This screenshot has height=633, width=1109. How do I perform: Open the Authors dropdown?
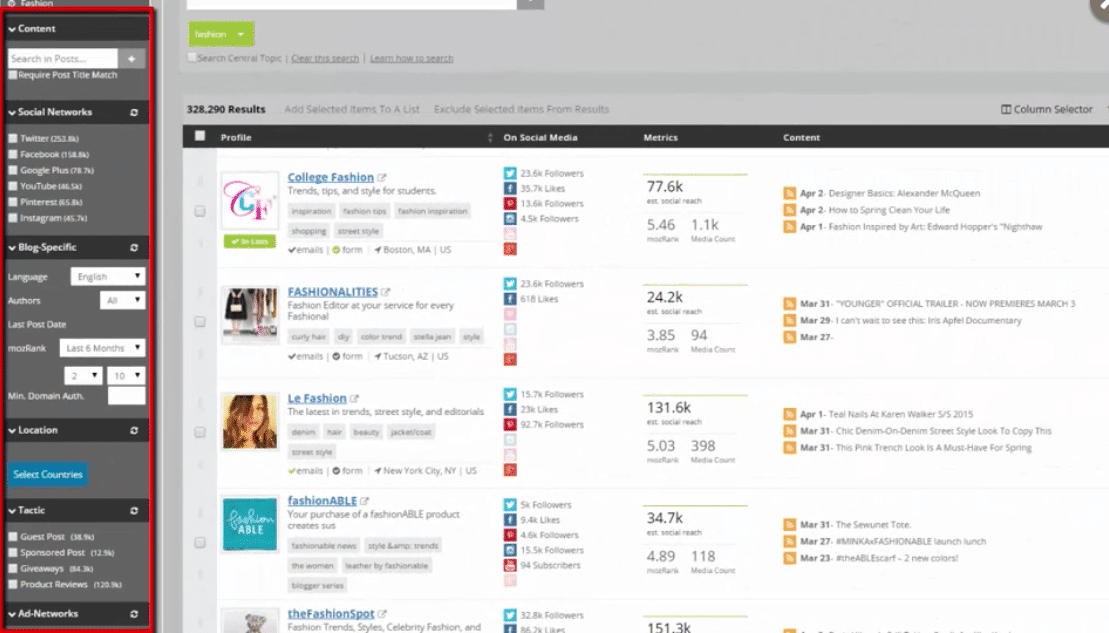[122, 301]
